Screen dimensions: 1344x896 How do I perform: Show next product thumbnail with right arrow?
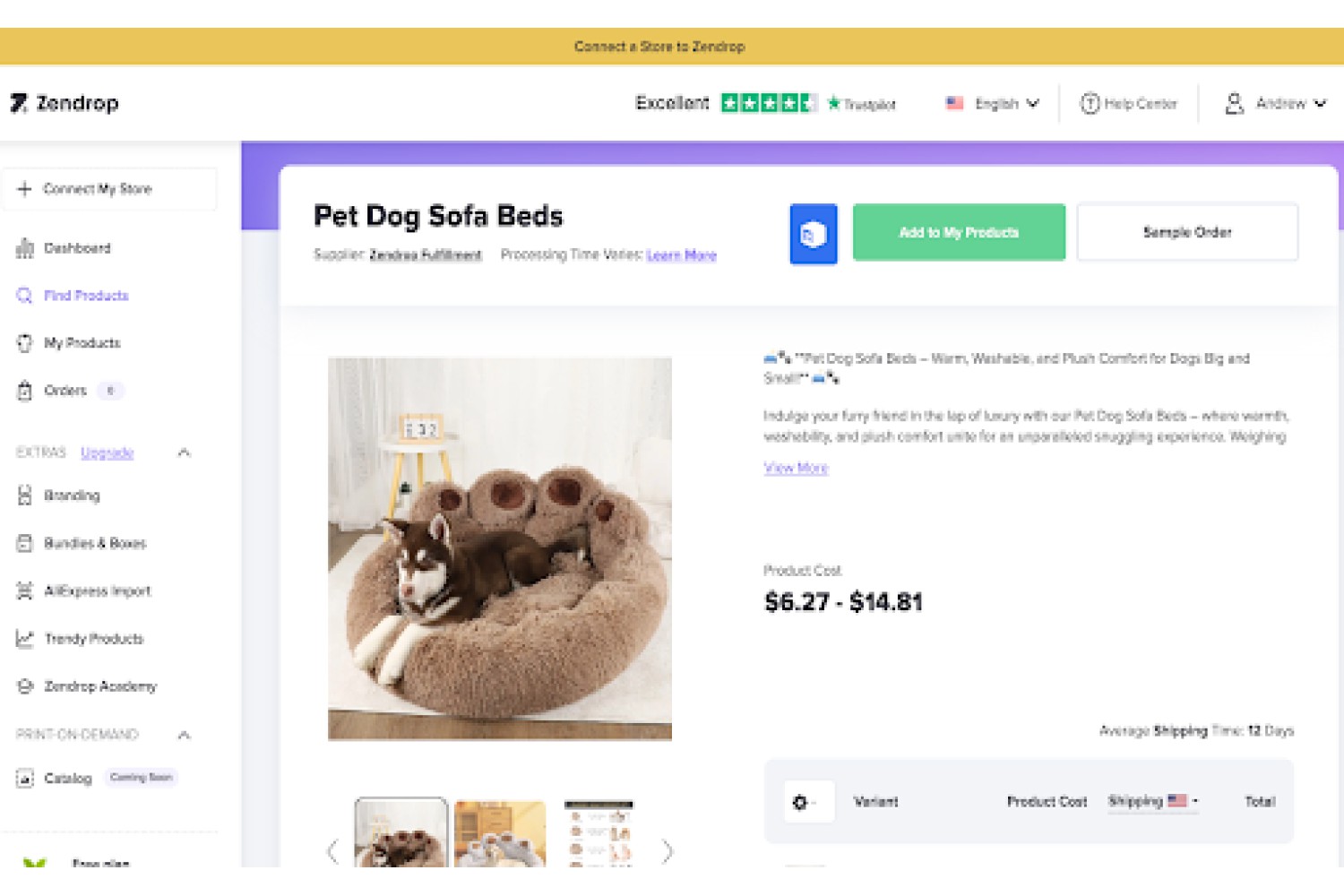pyautogui.click(x=667, y=851)
